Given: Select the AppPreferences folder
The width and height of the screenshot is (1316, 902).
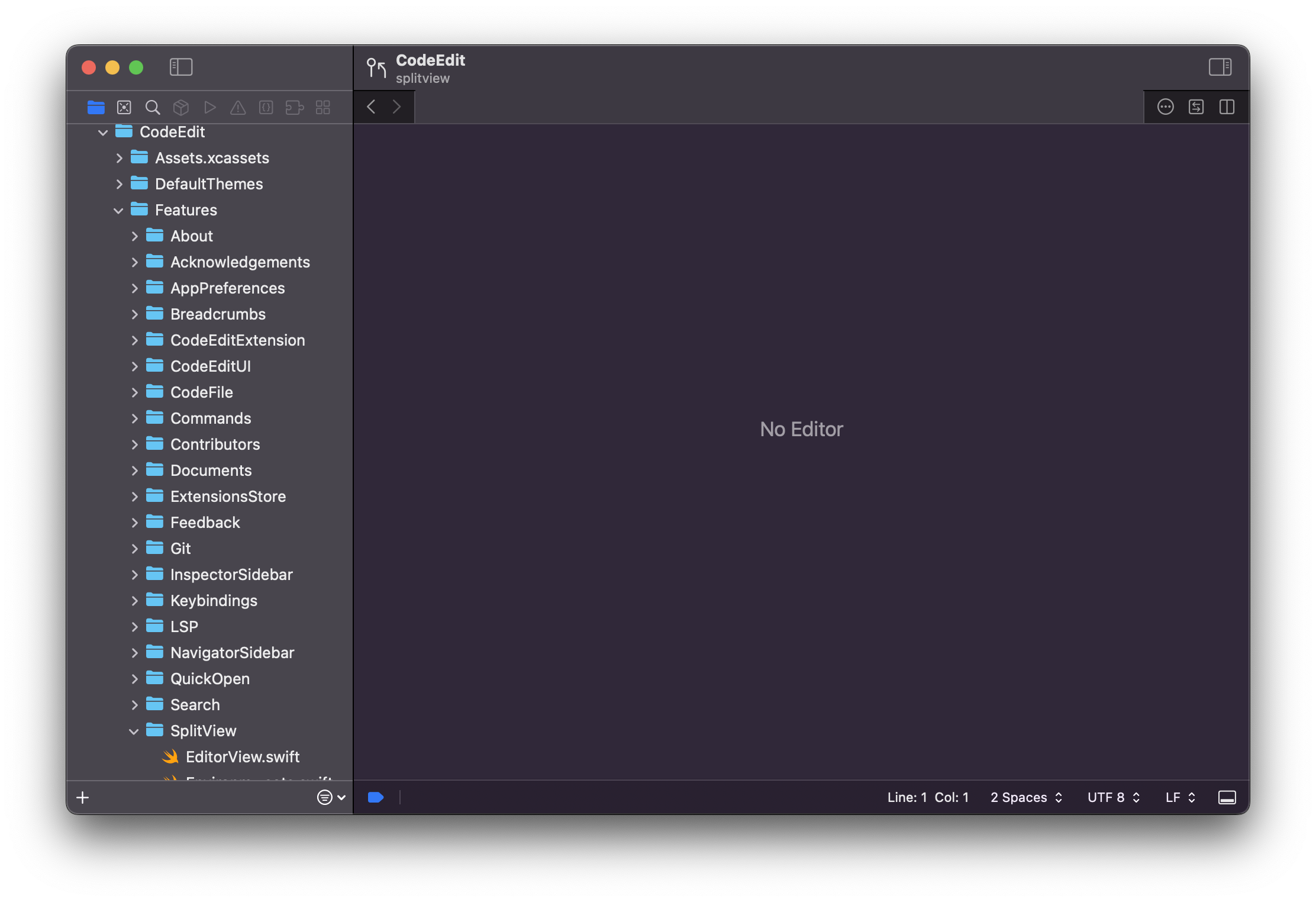Looking at the screenshot, I should (x=210, y=288).
